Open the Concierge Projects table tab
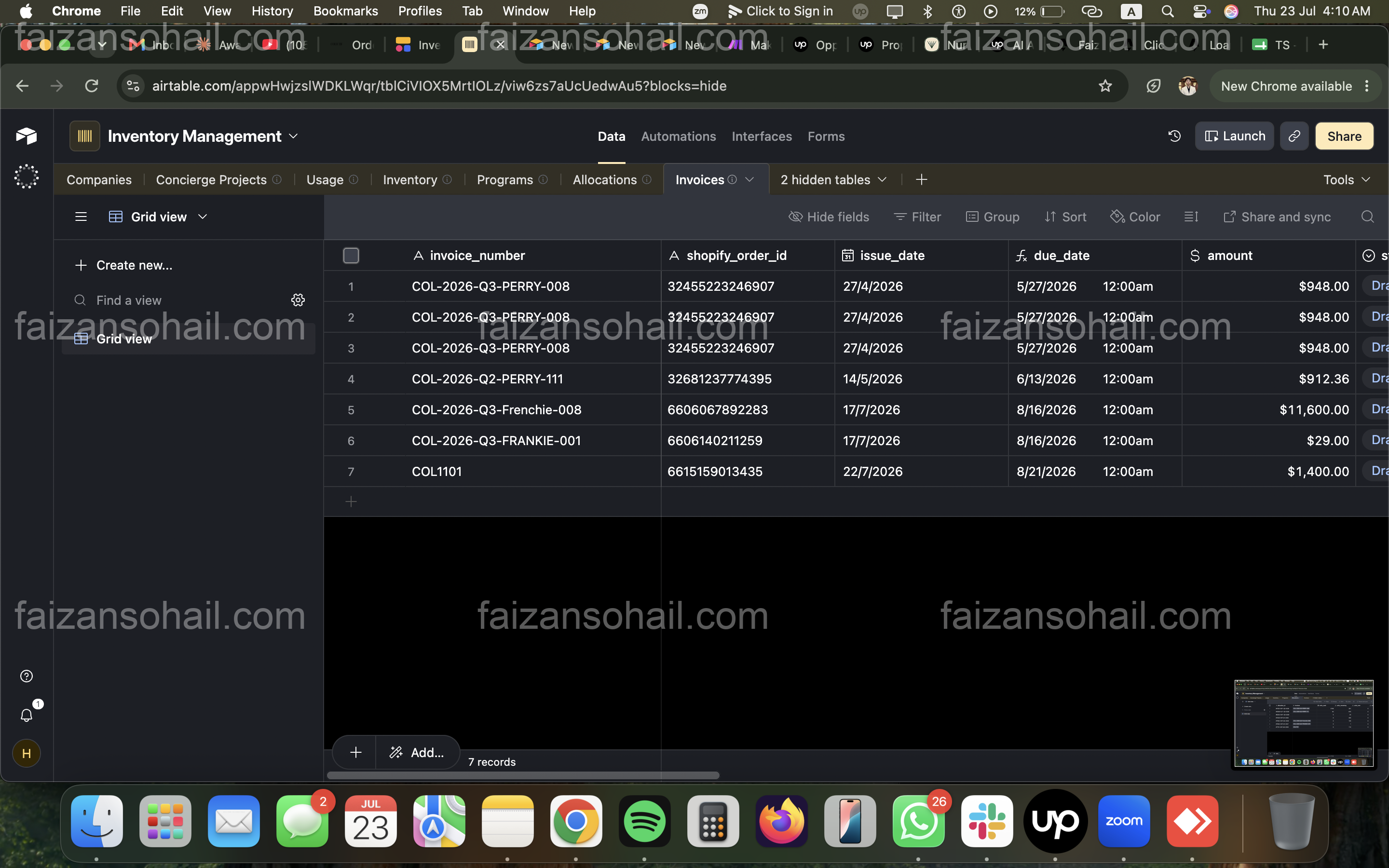The height and width of the screenshot is (868, 1389). click(218, 180)
